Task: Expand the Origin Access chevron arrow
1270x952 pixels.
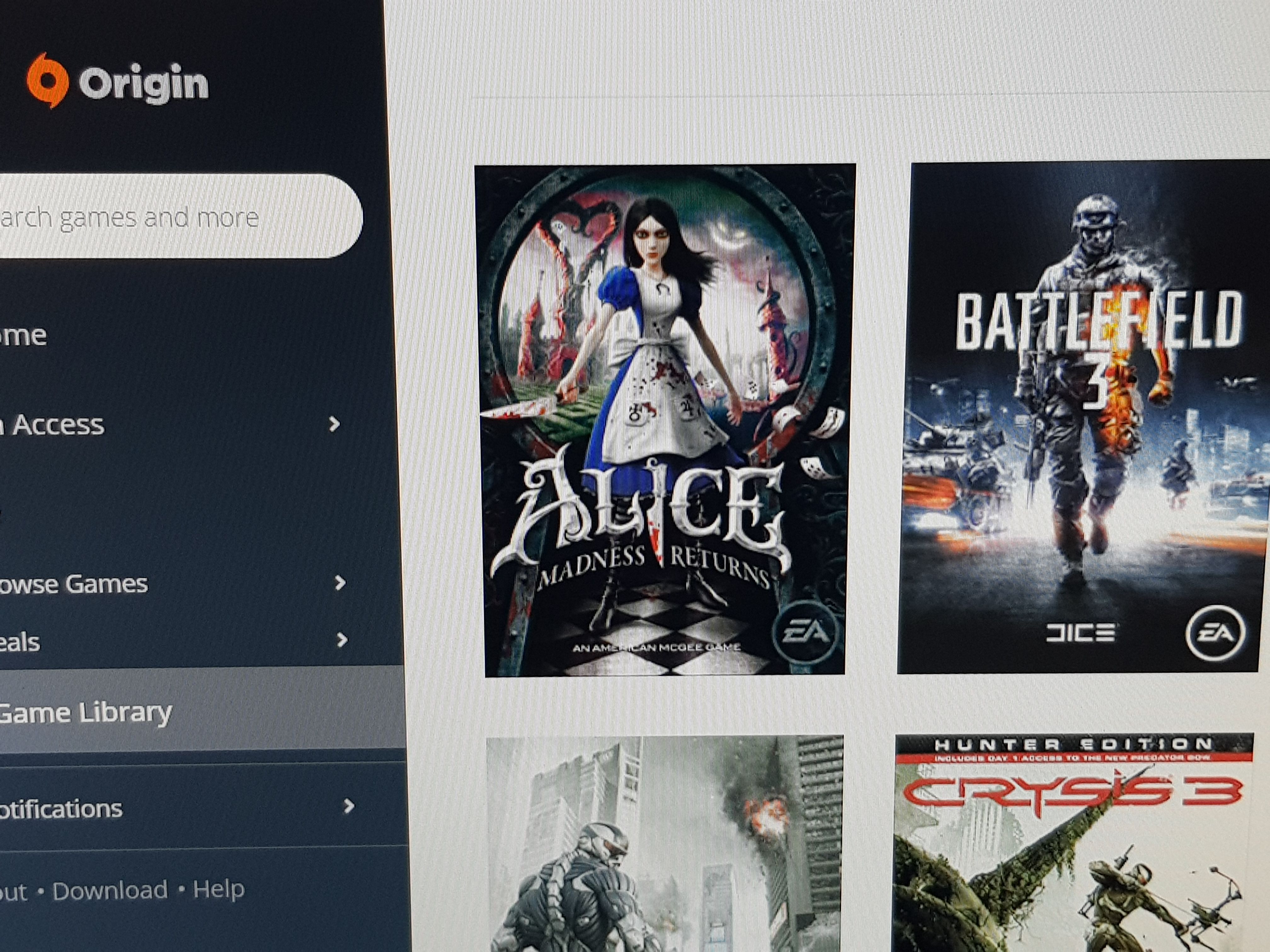Action: (x=334, y=424)
